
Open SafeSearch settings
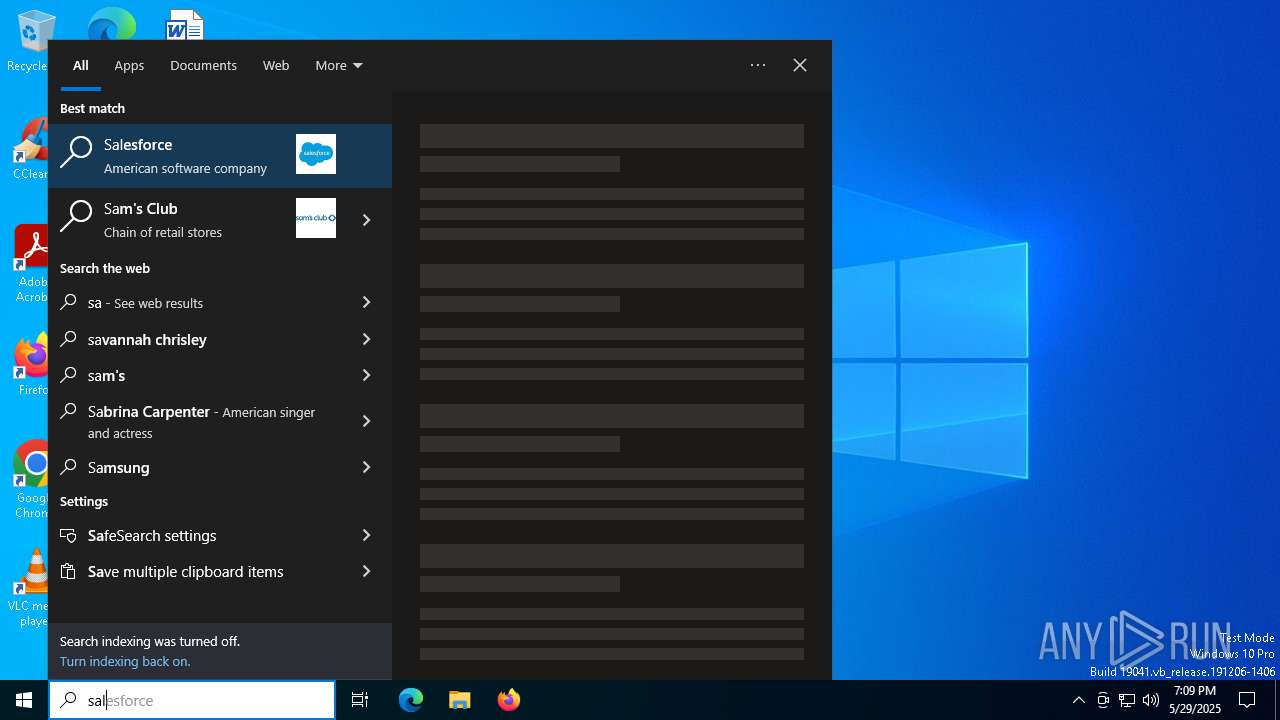[195, 535]
